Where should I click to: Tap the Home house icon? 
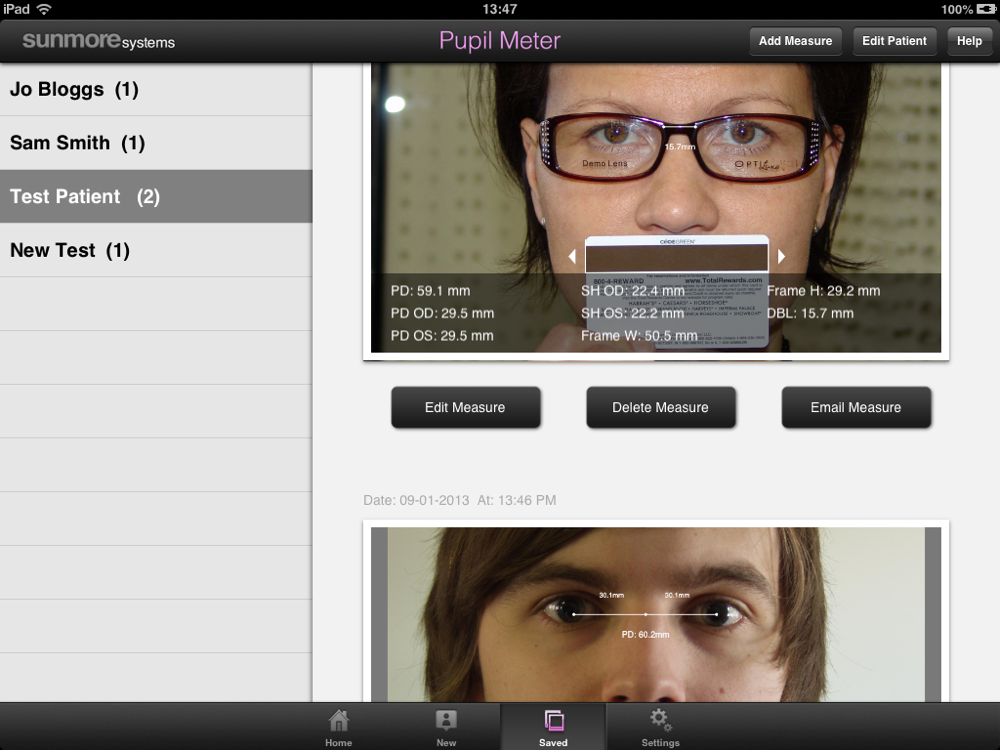coord(339,722)
